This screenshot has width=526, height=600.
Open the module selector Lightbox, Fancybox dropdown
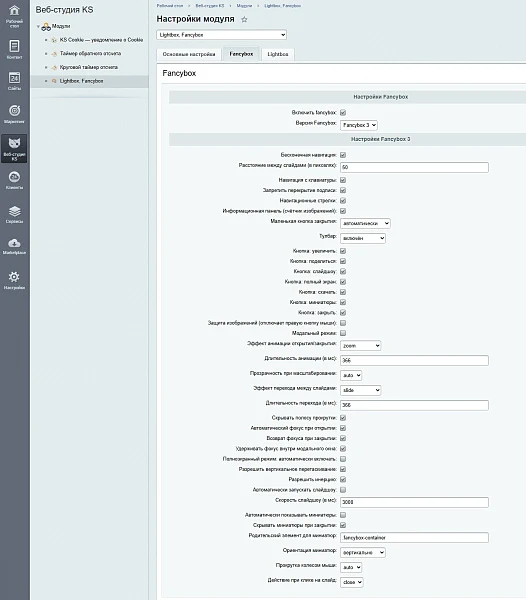click(221, 35)
